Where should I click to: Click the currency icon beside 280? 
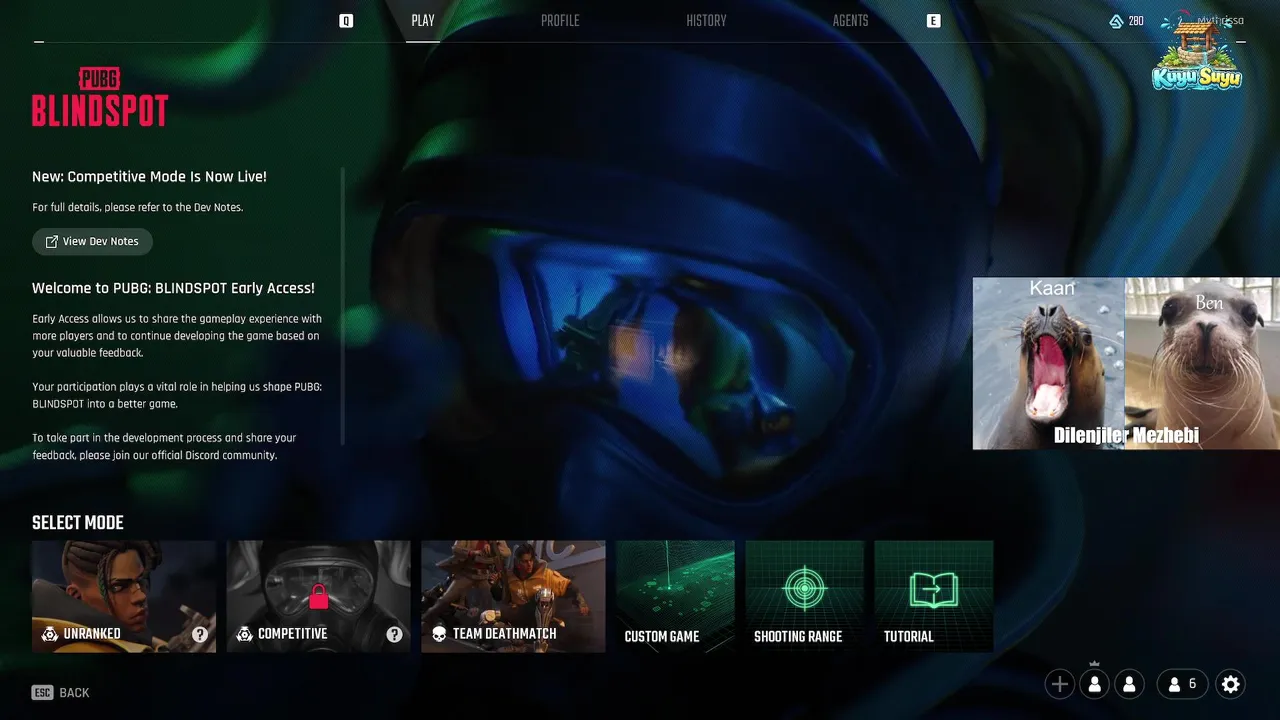(1117, 21)
